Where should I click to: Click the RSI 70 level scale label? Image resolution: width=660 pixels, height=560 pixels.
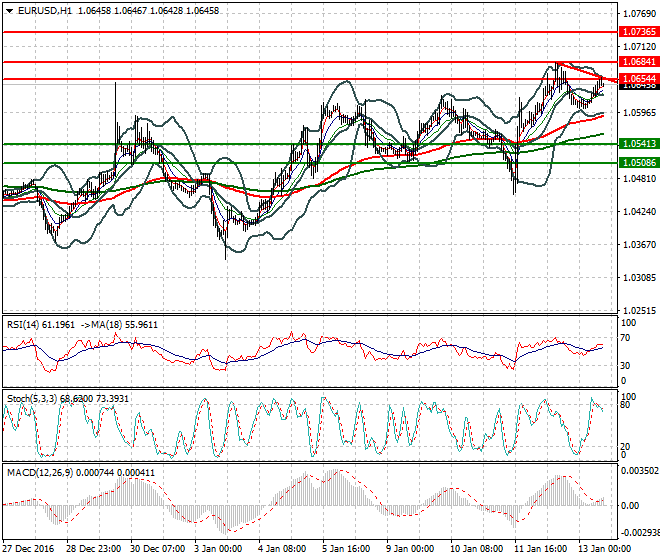[x=625, y=338]
